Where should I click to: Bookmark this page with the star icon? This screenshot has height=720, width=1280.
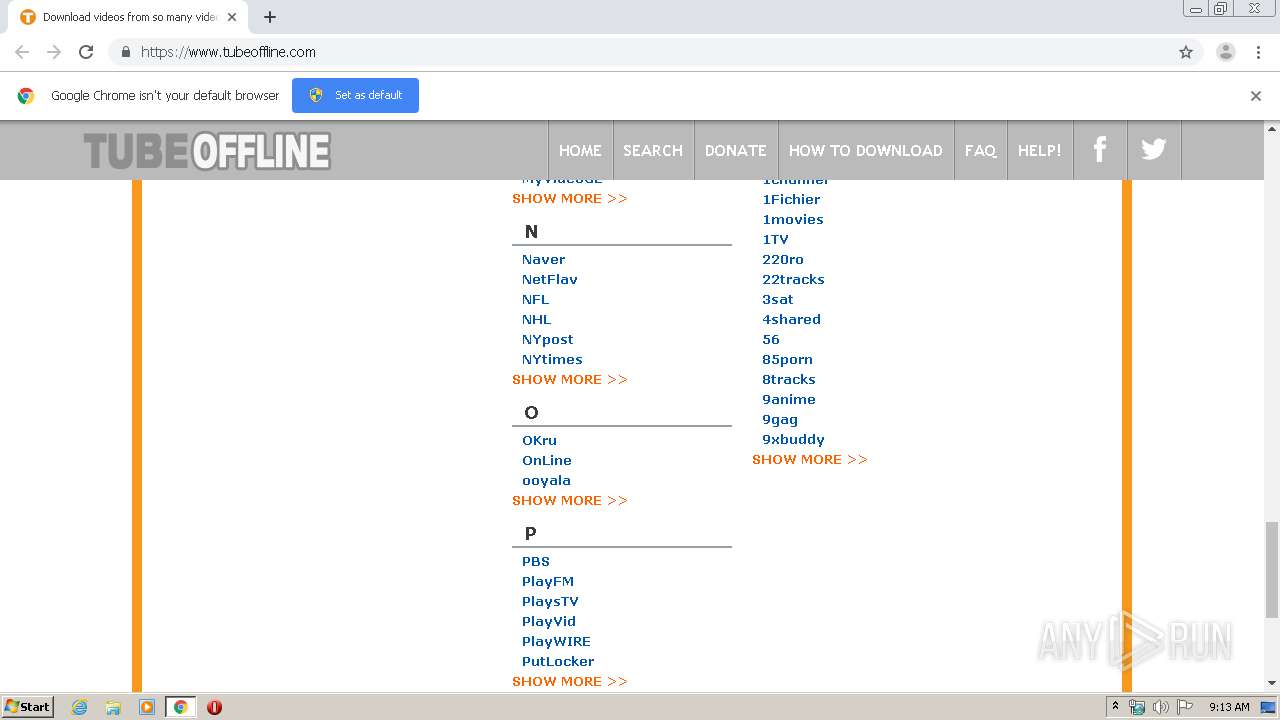(x=1186, y=52)
